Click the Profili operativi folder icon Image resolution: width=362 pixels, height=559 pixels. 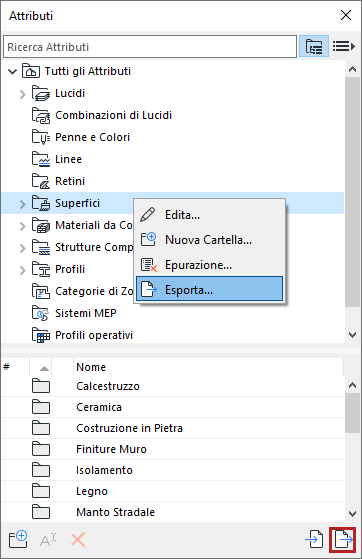point(41,335)
